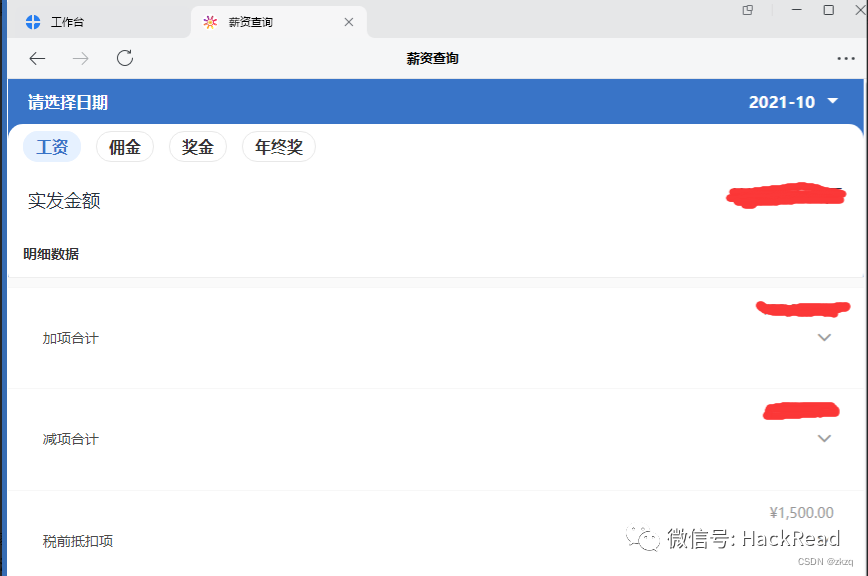The height and width of the screenshot is (576, 868).
Task: Select the 薪资查询 tab
Action: tap(278, 22)
